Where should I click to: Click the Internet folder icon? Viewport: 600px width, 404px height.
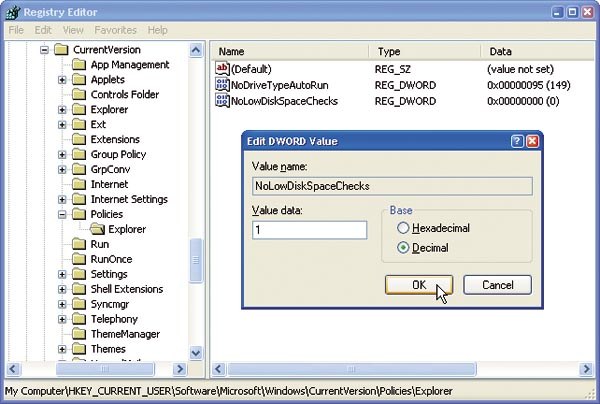pos(79,184)
